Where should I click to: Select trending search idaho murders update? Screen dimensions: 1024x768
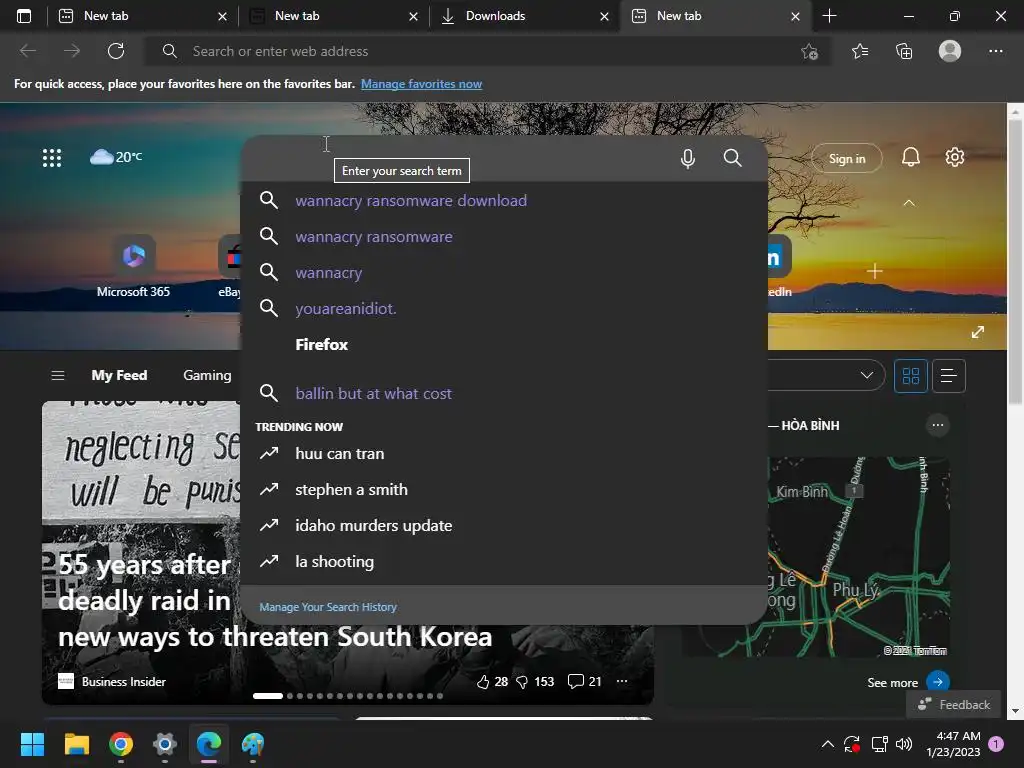pos(504,525)
